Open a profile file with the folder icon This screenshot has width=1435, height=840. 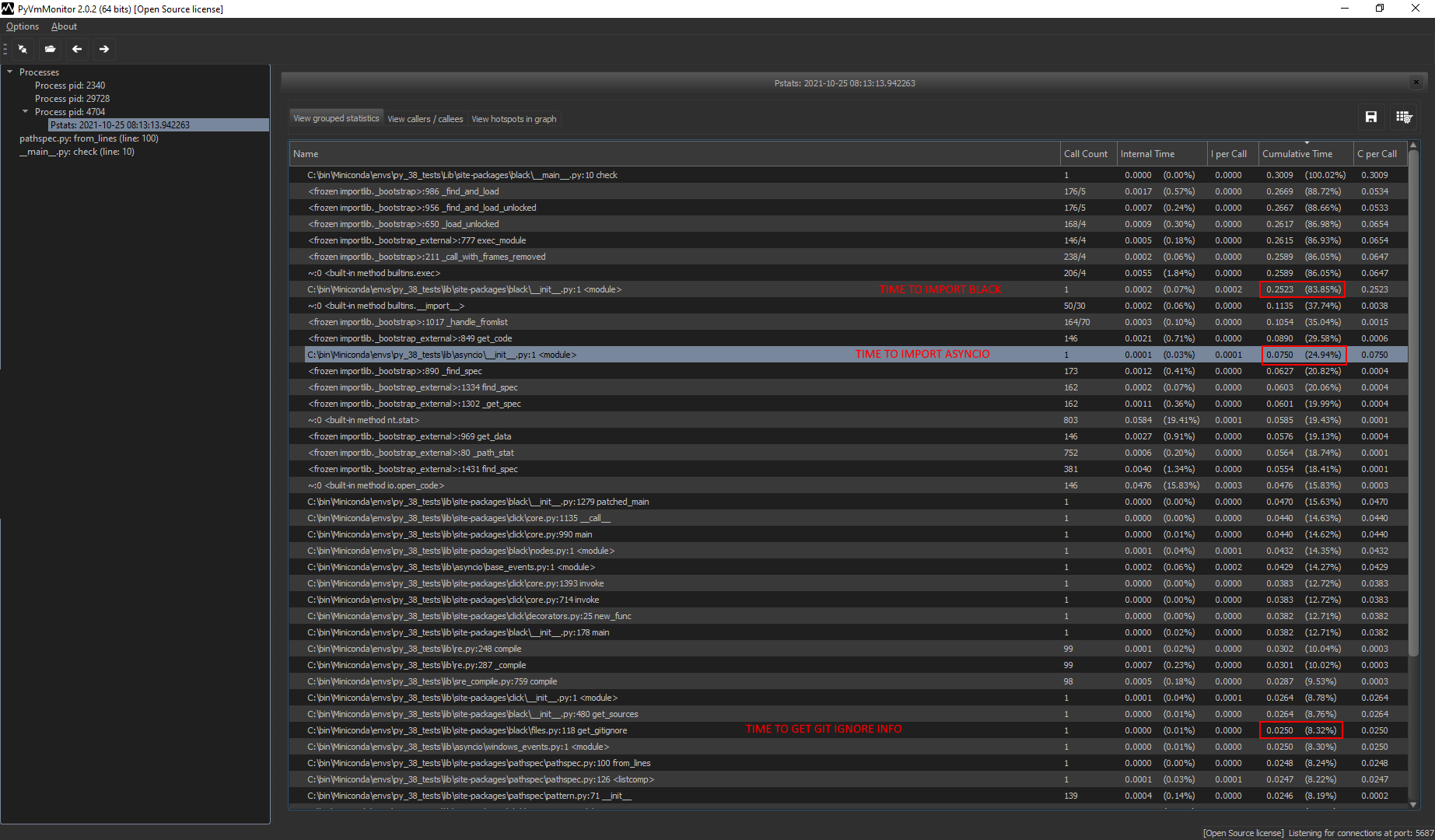point(50,49)
